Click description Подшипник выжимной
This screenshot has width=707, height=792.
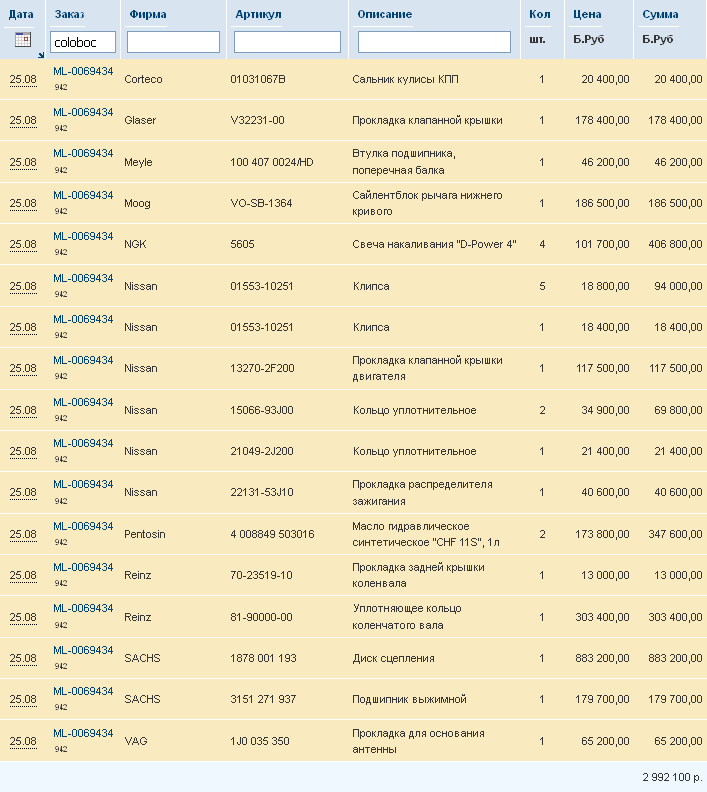pos(410,700)
